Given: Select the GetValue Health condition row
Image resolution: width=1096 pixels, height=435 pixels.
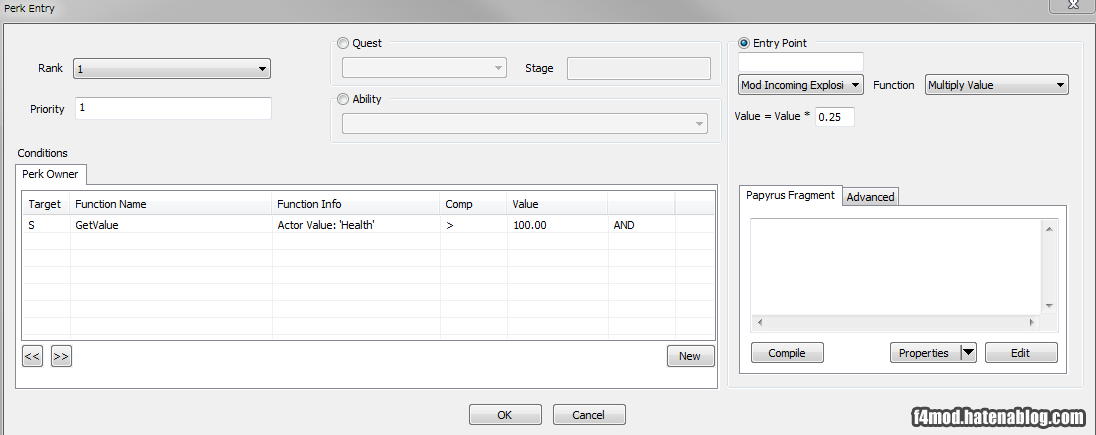Looking at the screenshot, I should [368, 225].
